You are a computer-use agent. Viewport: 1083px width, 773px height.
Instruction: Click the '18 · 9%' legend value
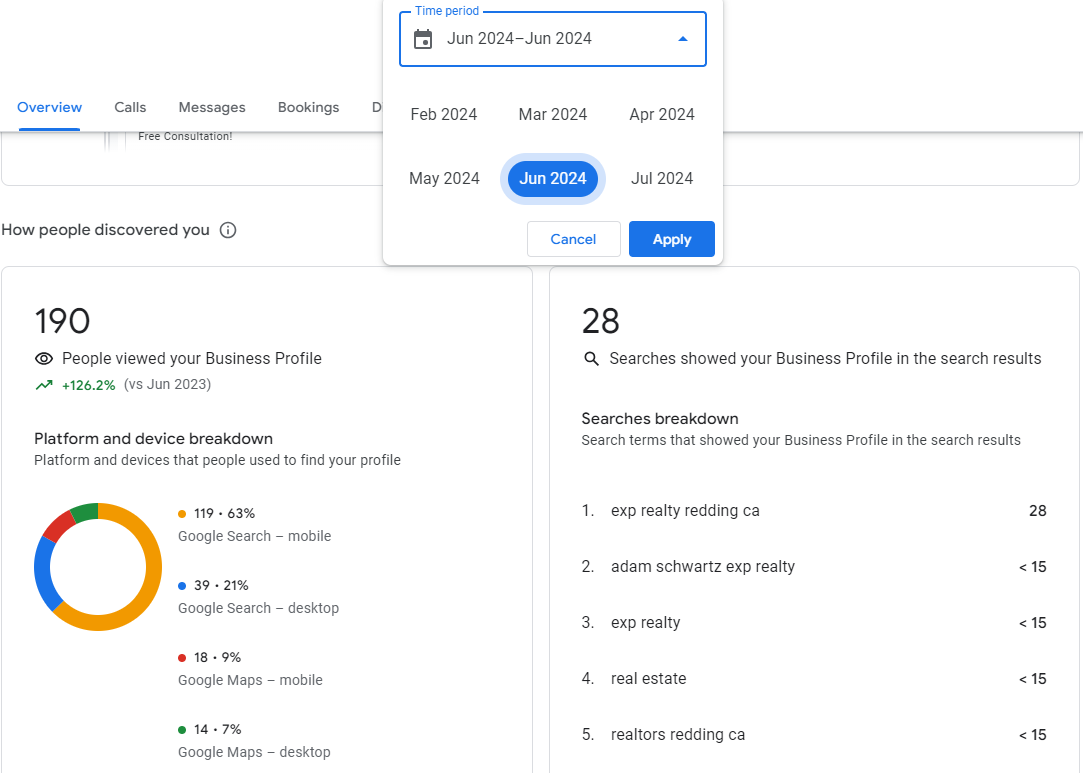pos(218,657)
